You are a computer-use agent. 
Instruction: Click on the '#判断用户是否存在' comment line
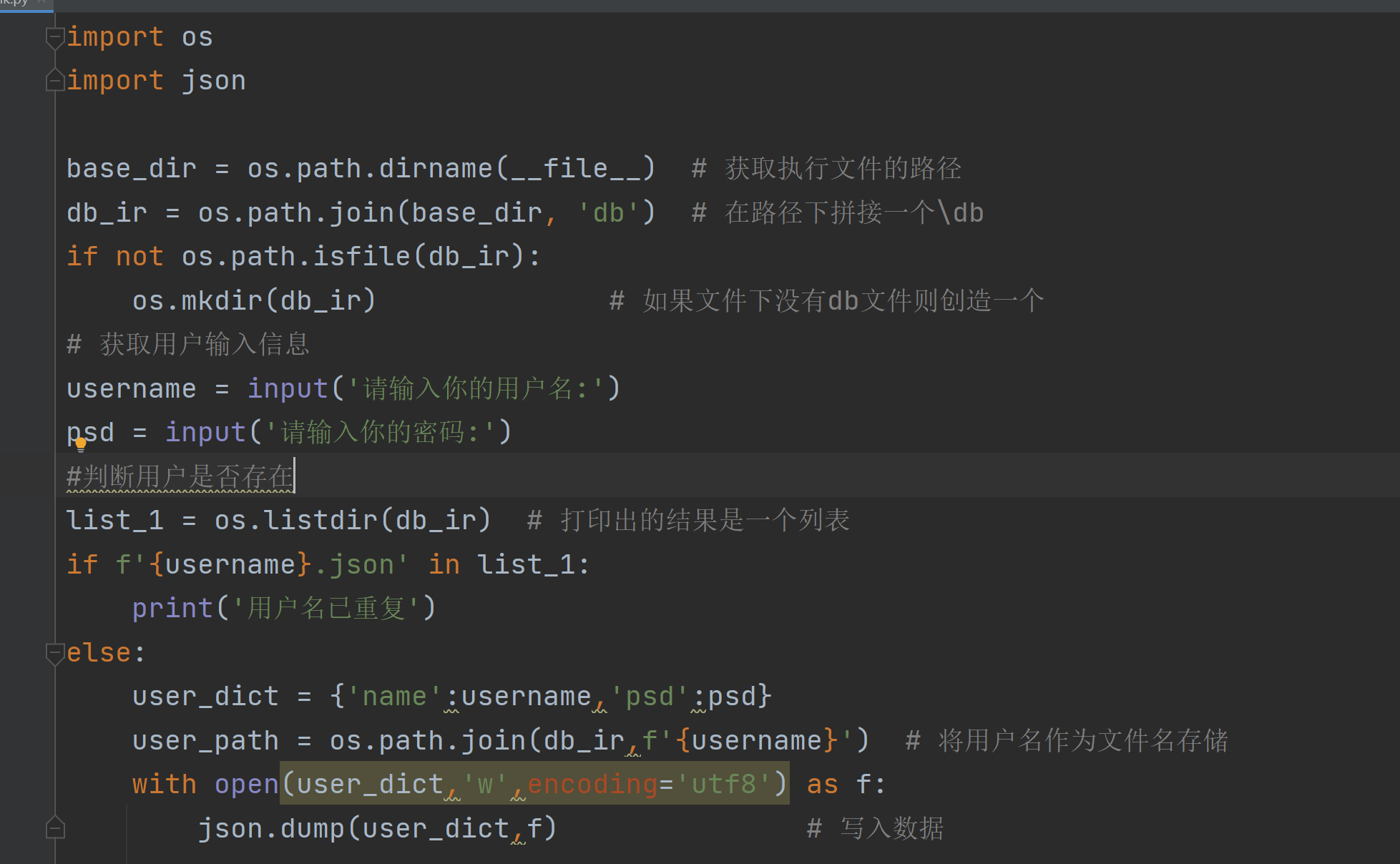click(x=180, y=477)
